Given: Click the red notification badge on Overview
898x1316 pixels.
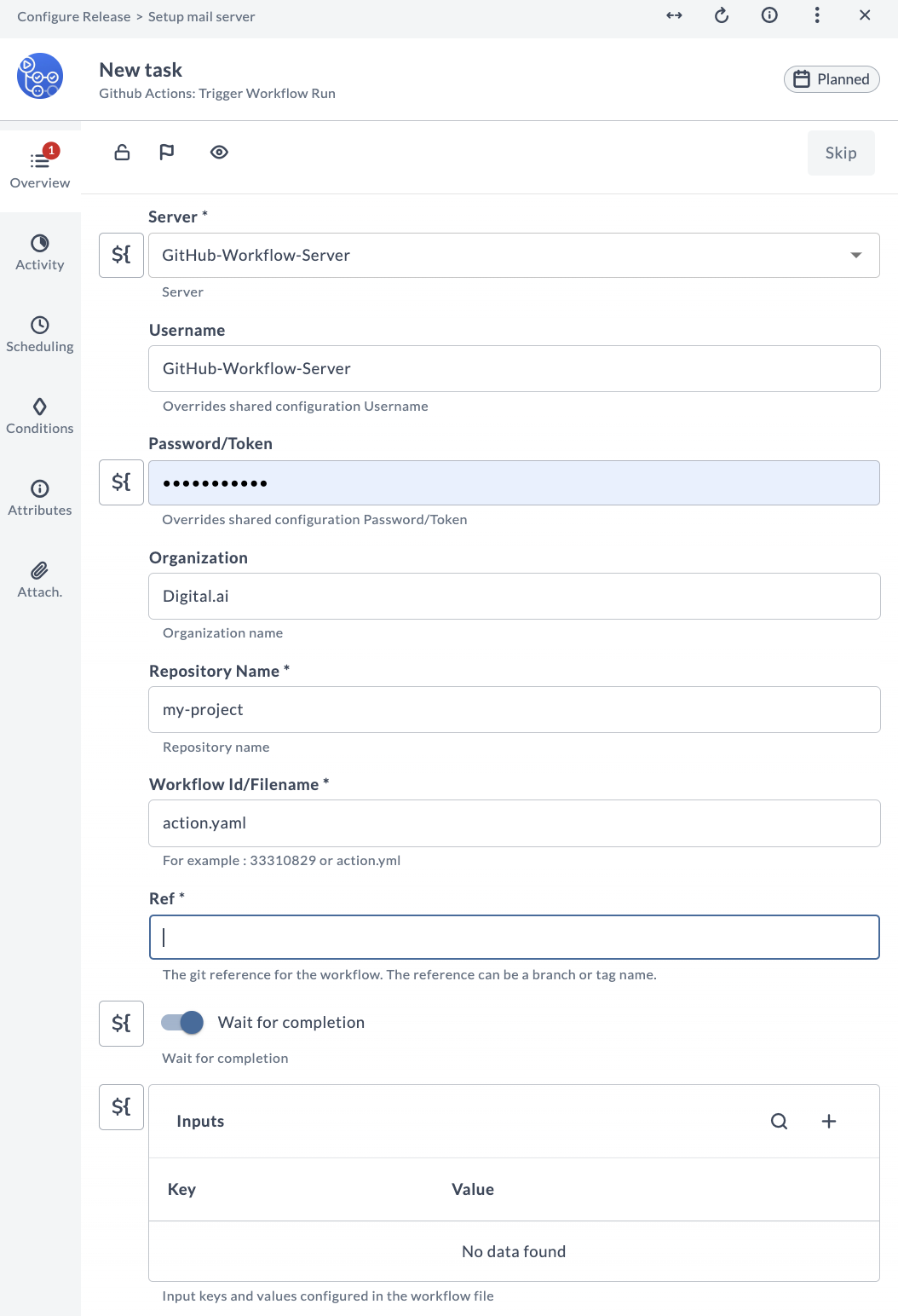Looking at the screenshot, I should click(x=51, y=150).
